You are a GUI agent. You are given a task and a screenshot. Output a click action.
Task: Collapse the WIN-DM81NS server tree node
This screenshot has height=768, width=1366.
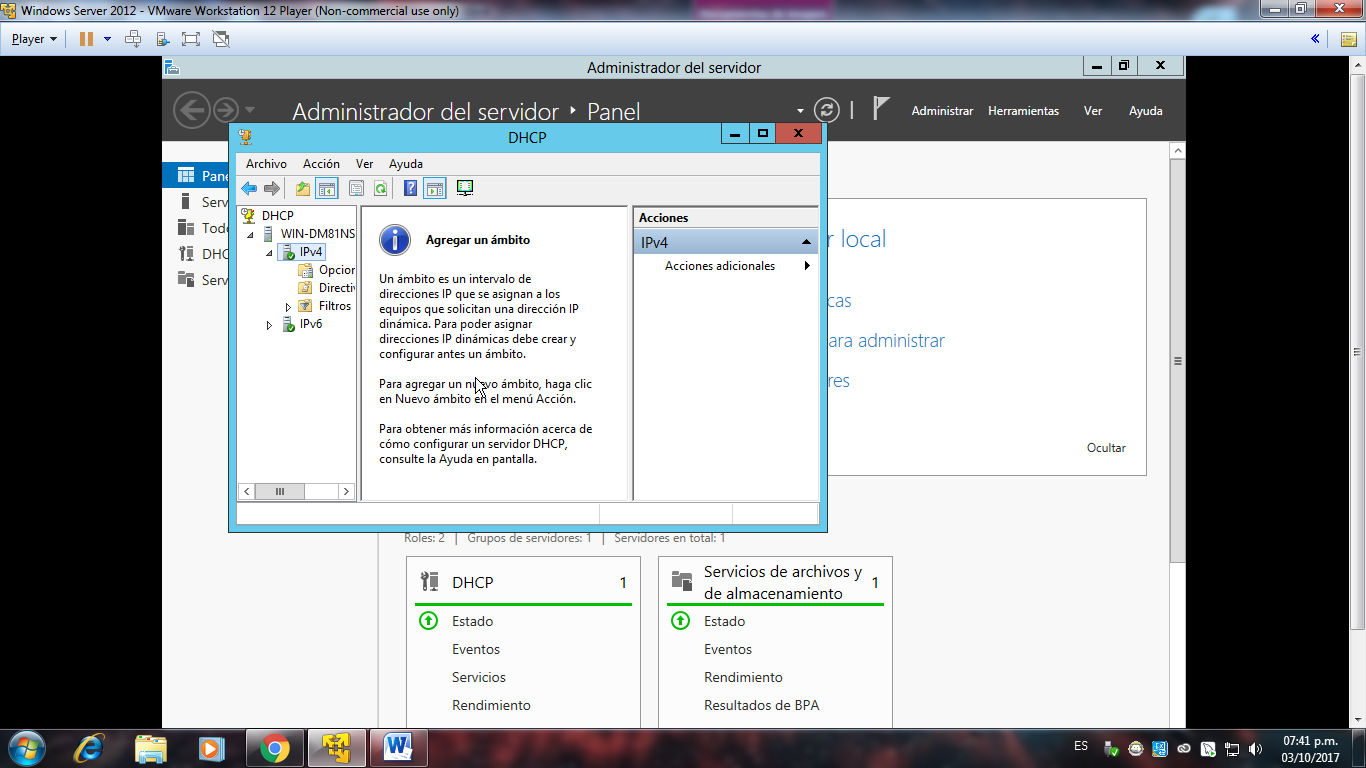tap(250, 235)
